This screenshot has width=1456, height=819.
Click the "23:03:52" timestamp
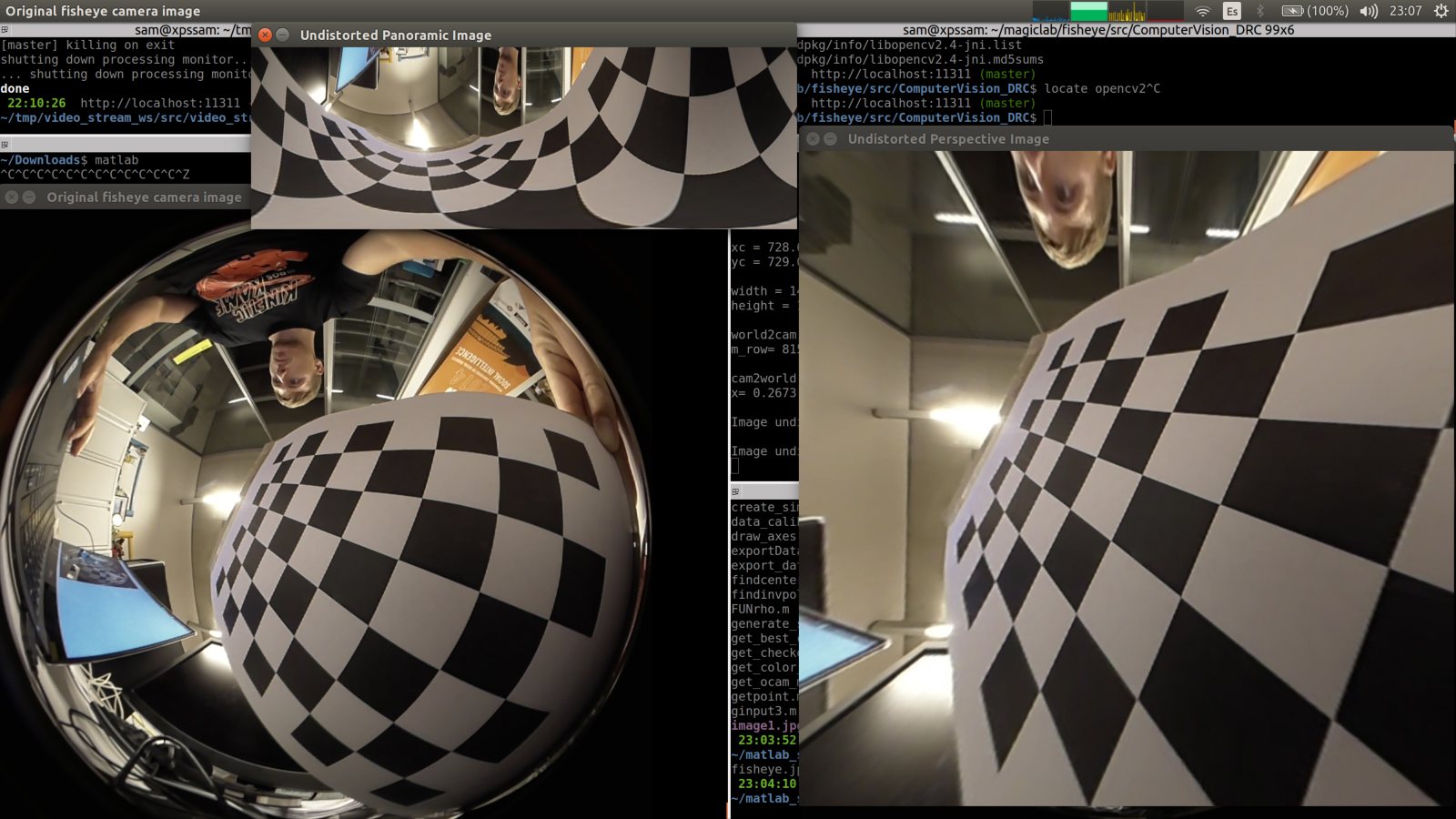point(767,740)
